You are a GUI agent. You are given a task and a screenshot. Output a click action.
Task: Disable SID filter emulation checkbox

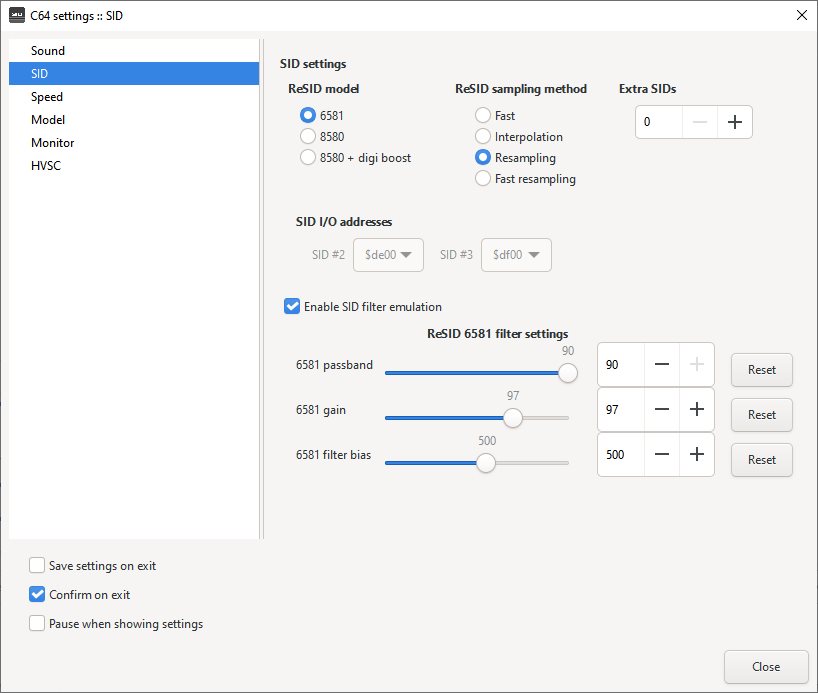tap(292, 307)
